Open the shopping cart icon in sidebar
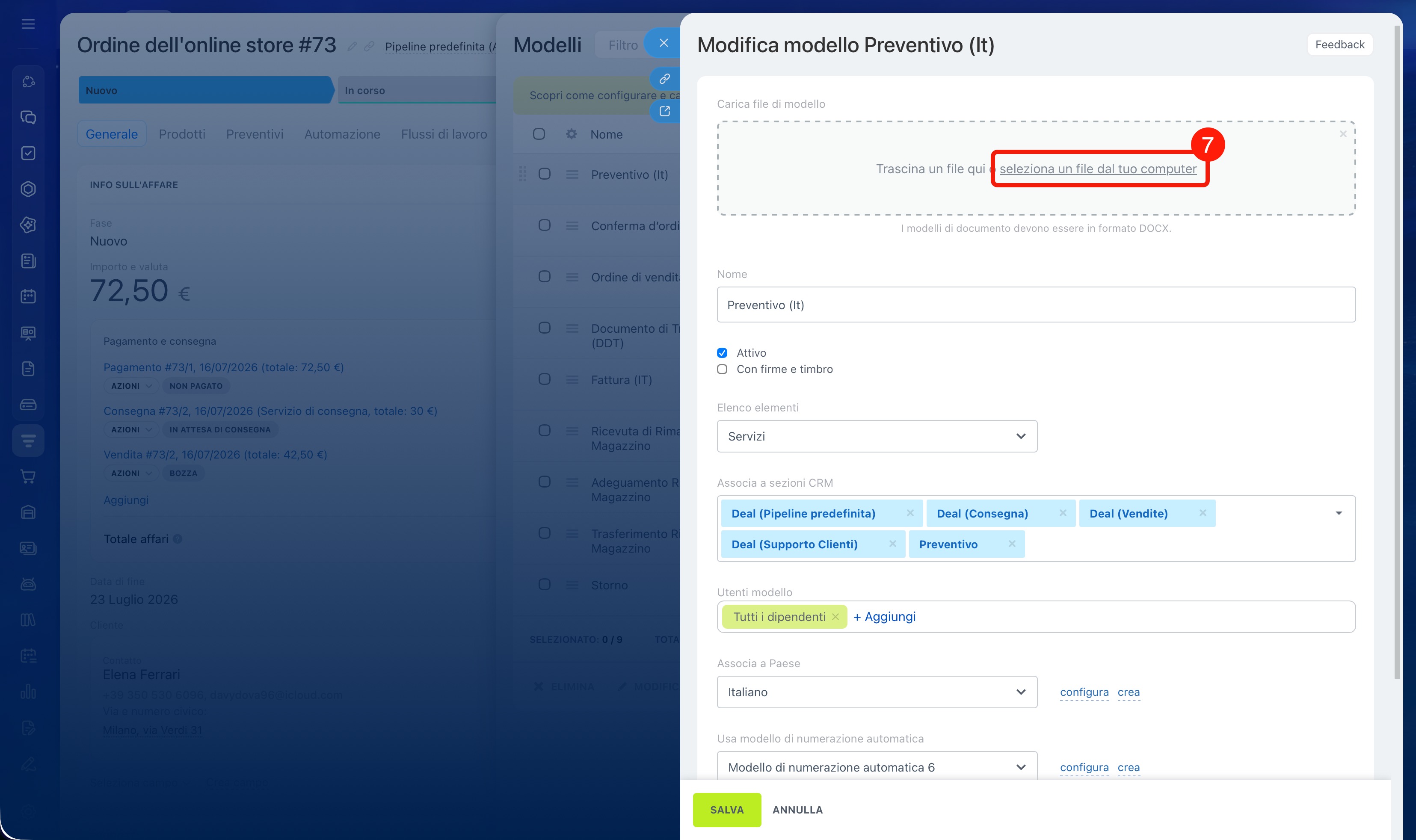Screen dimensions: 1416x840 (x=28, y=476)
